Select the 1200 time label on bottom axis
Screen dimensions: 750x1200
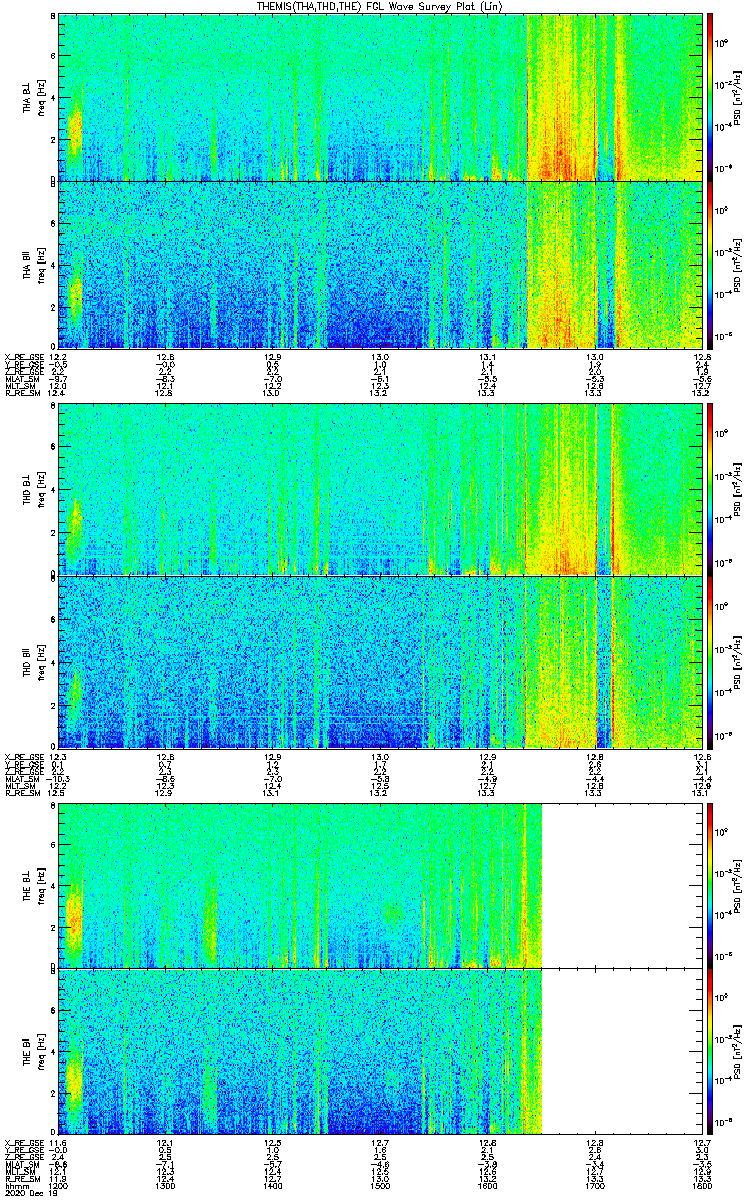[x=58, y=1186]
